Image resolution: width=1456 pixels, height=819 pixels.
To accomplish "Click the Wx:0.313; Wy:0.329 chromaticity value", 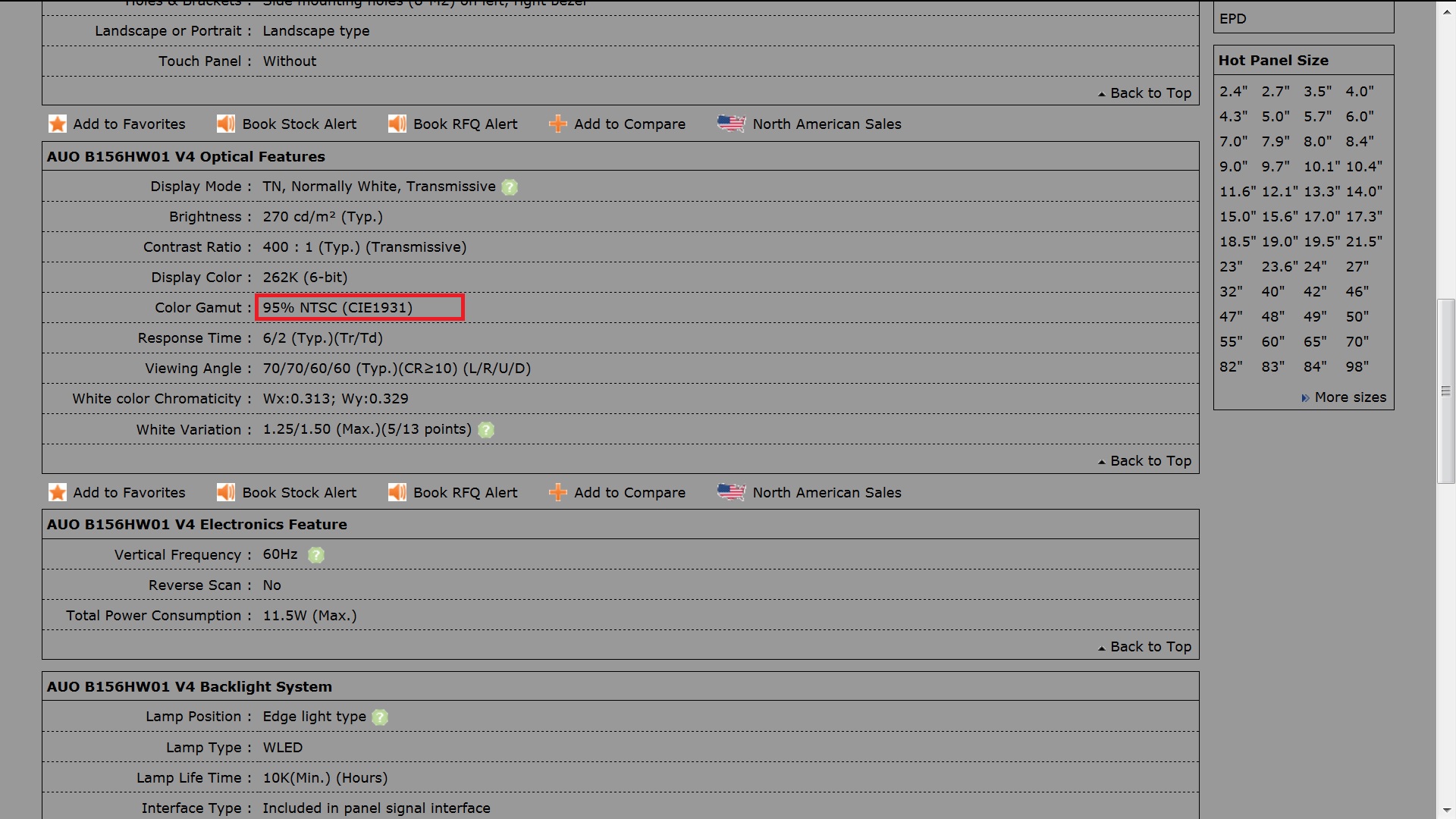I will 335,399.
